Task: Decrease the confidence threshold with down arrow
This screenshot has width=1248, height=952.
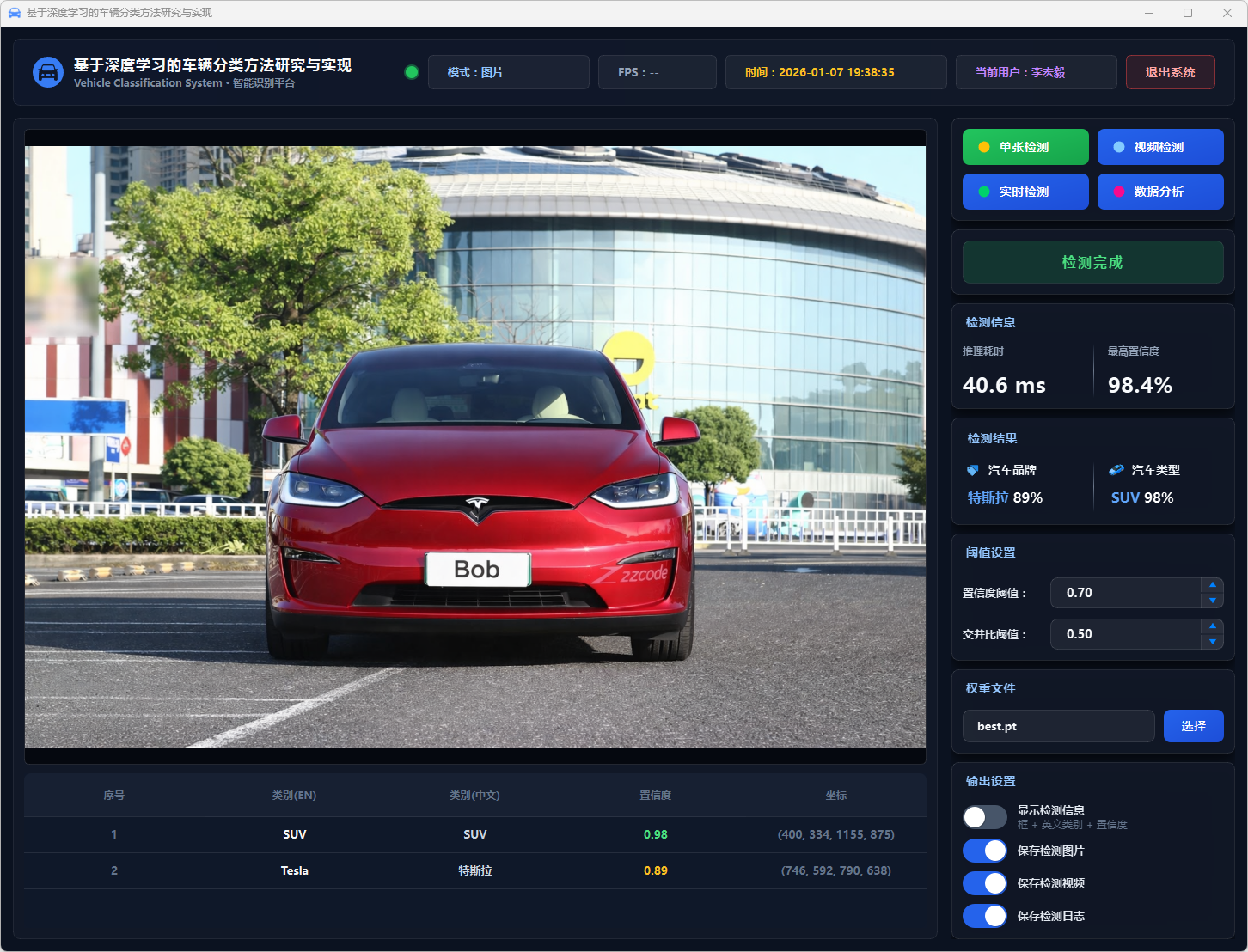Action: pyautogui.click(x=1213, y=601)
